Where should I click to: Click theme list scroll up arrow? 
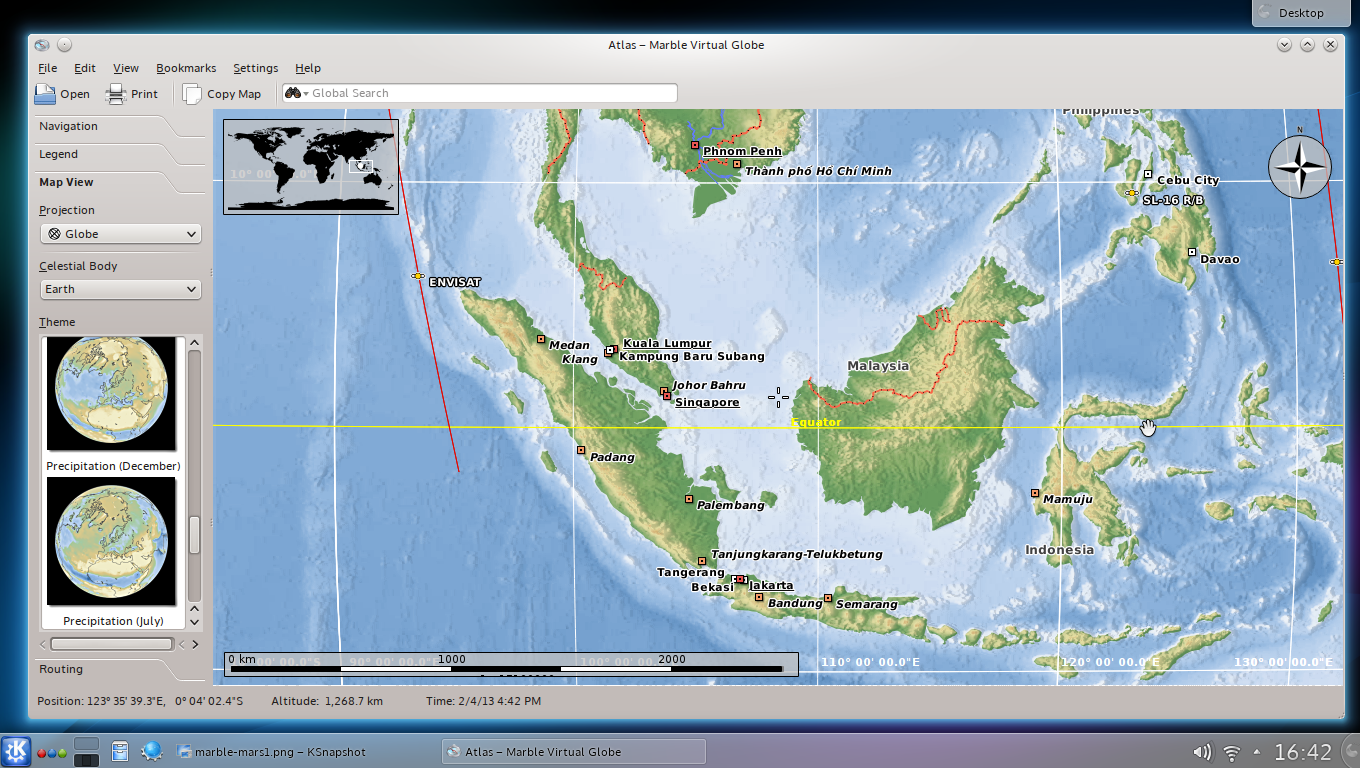(x=194, y=343)
